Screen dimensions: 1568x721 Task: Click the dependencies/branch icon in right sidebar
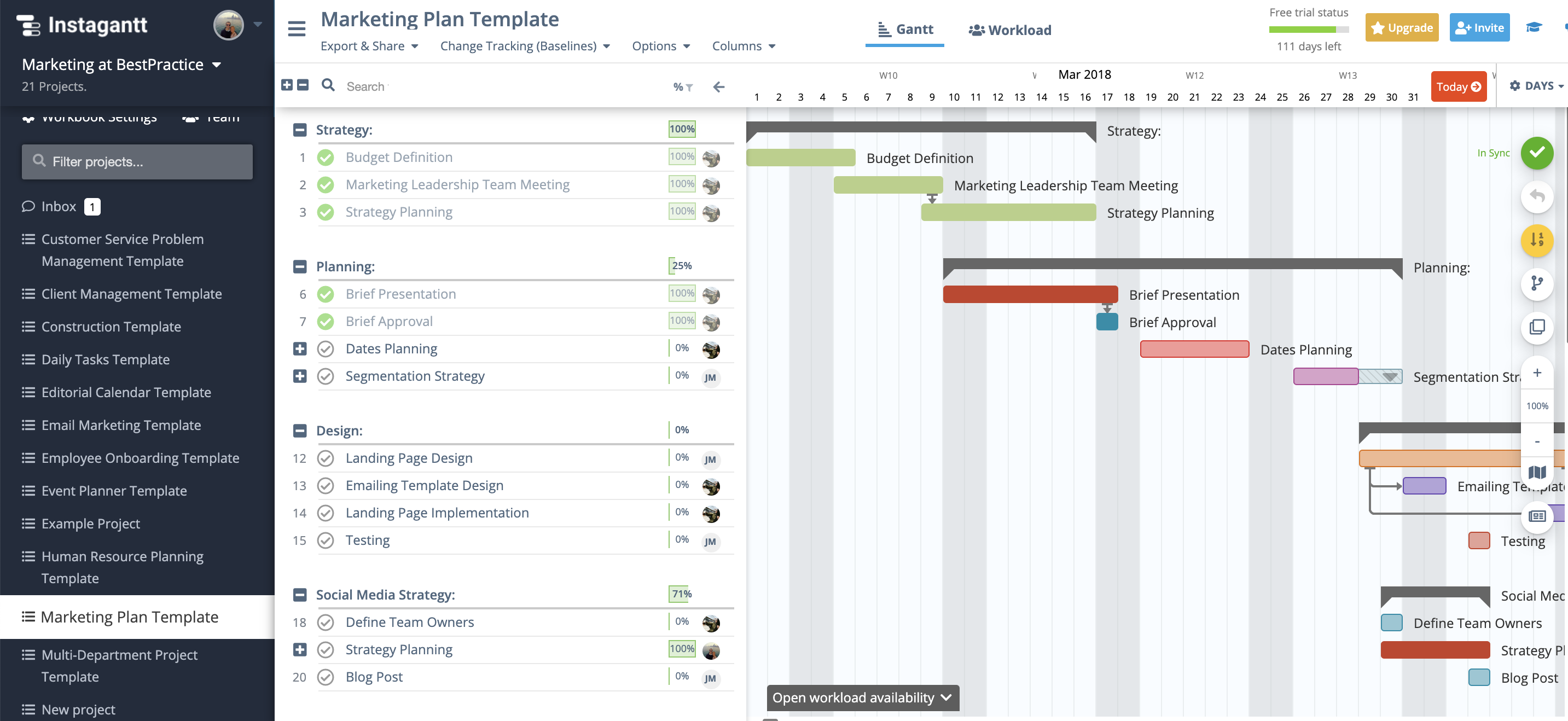[1537, 284]
